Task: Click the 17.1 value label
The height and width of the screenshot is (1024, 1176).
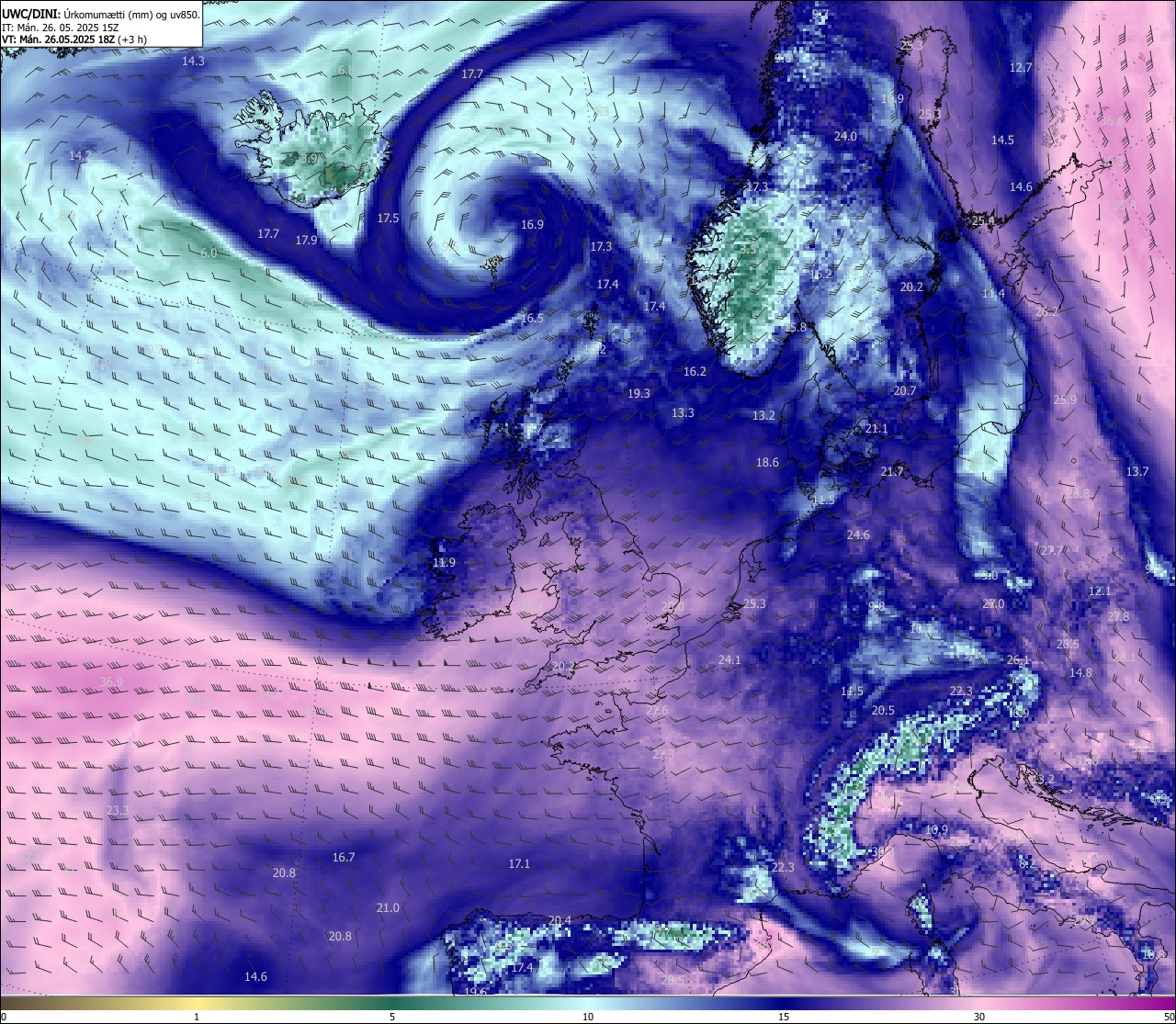Action: pyautogui.click(x=519, y=863)
